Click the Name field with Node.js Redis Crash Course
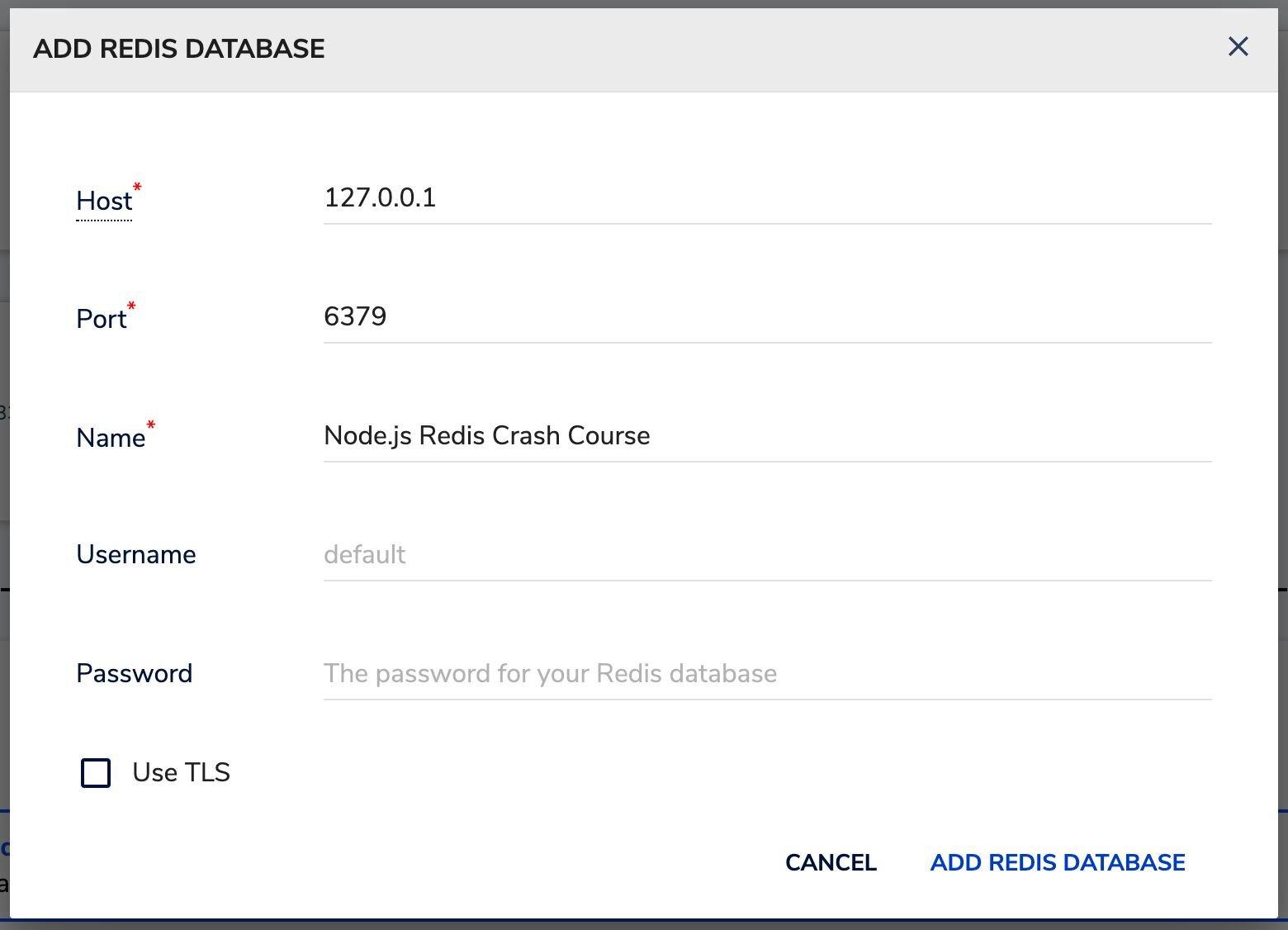This screenshot has height=930, width=1288. click(x=767, y=436)
